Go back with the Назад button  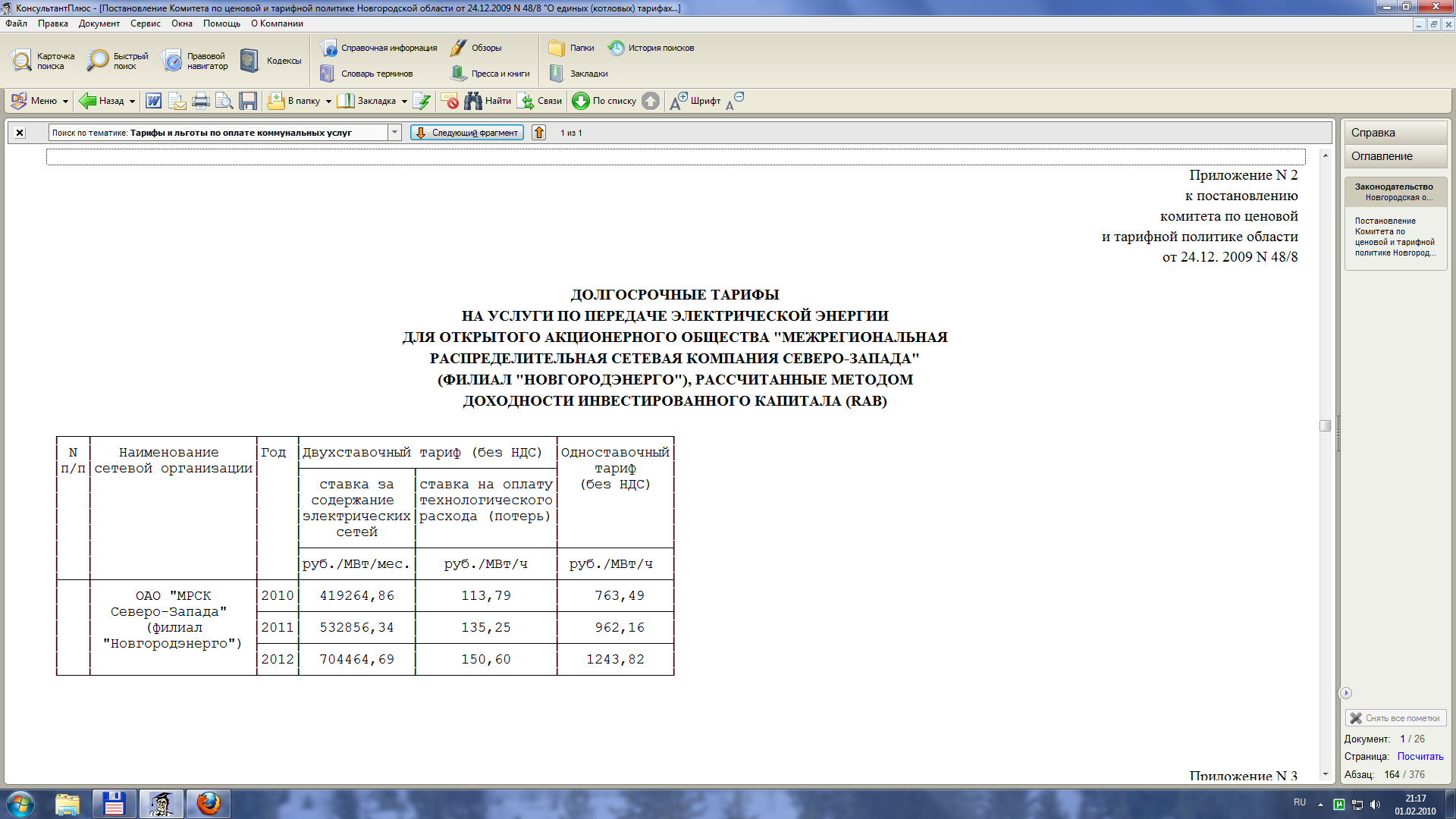coord(102,101)
